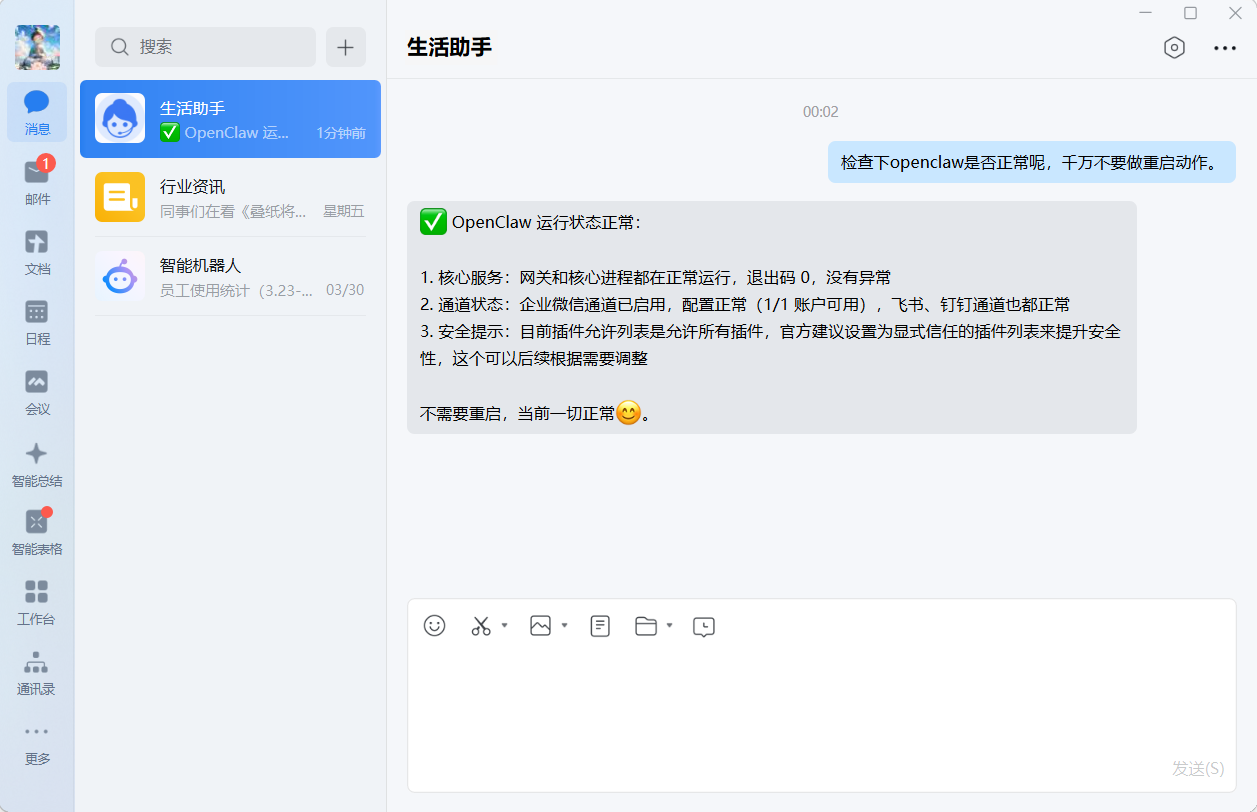Click the 发送(S) send button
The width and height of the screenshot is (1257, 812).
tap(1198, 768)
